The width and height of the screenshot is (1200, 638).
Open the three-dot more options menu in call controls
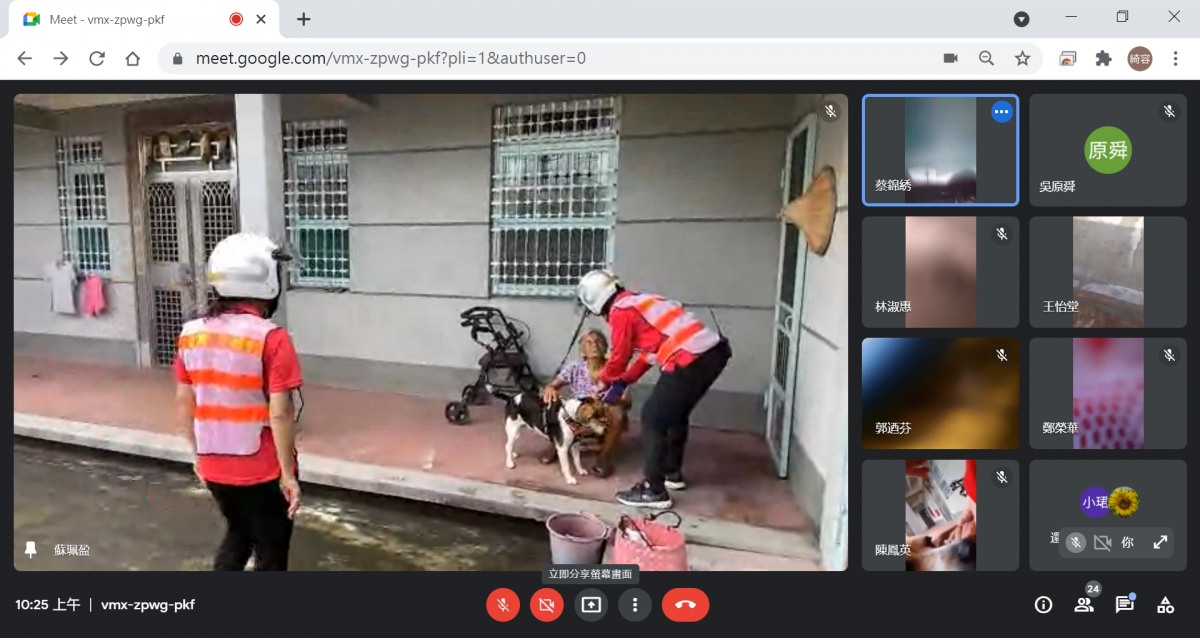[635, 604]
